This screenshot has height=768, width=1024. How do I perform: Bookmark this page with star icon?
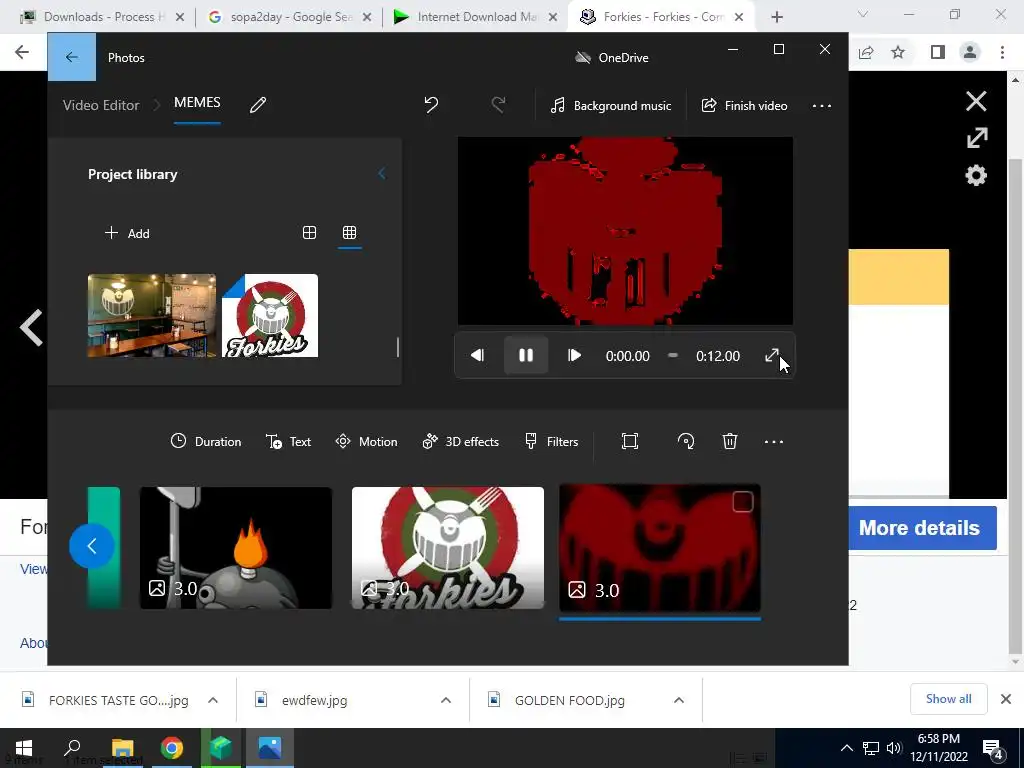[898, 52]
